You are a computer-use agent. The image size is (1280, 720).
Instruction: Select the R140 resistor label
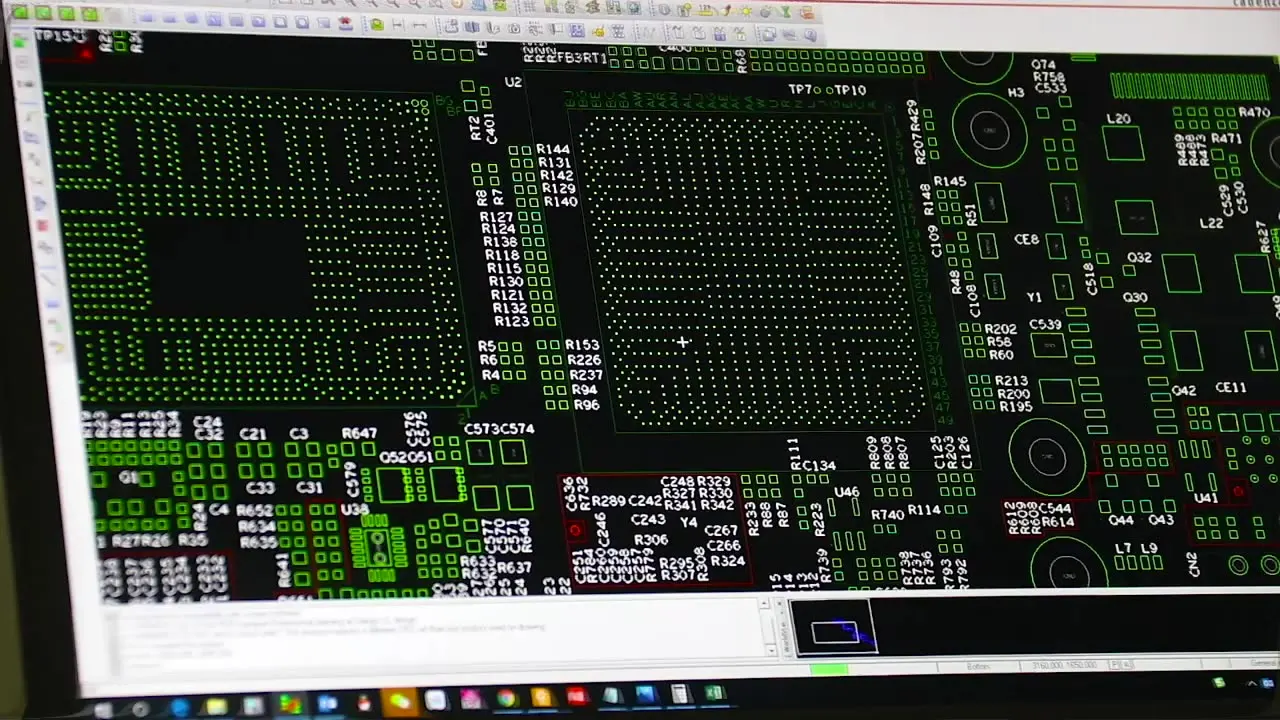coord(561,202)
